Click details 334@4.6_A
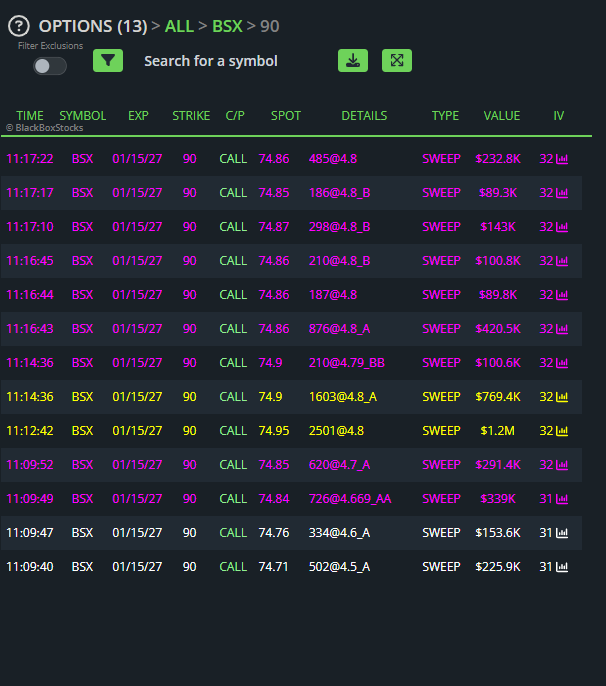Viewport: 606px width, 686px height. (340, 533)
